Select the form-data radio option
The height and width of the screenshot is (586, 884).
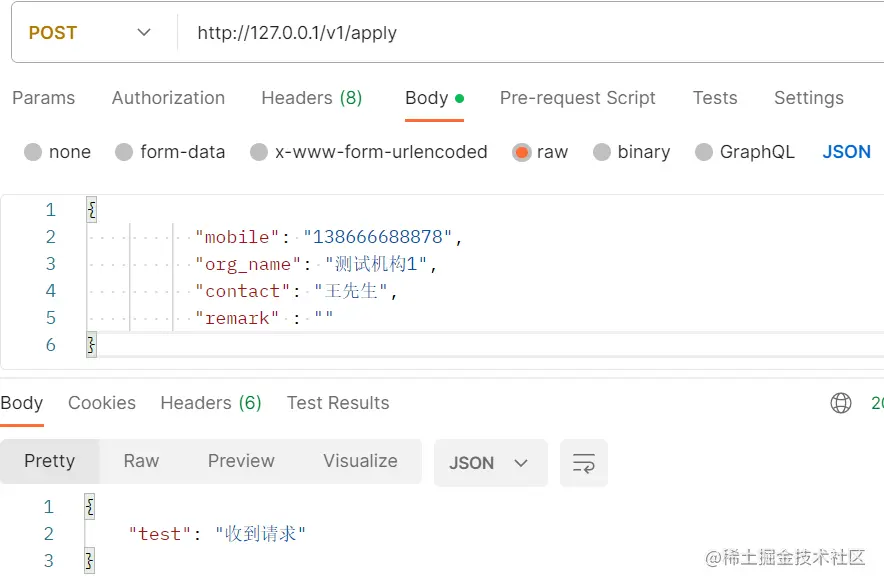click(x=170, y=152)
